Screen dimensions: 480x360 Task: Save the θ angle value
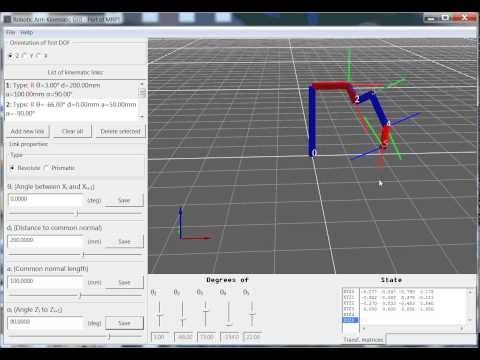[x=124, y=200]
